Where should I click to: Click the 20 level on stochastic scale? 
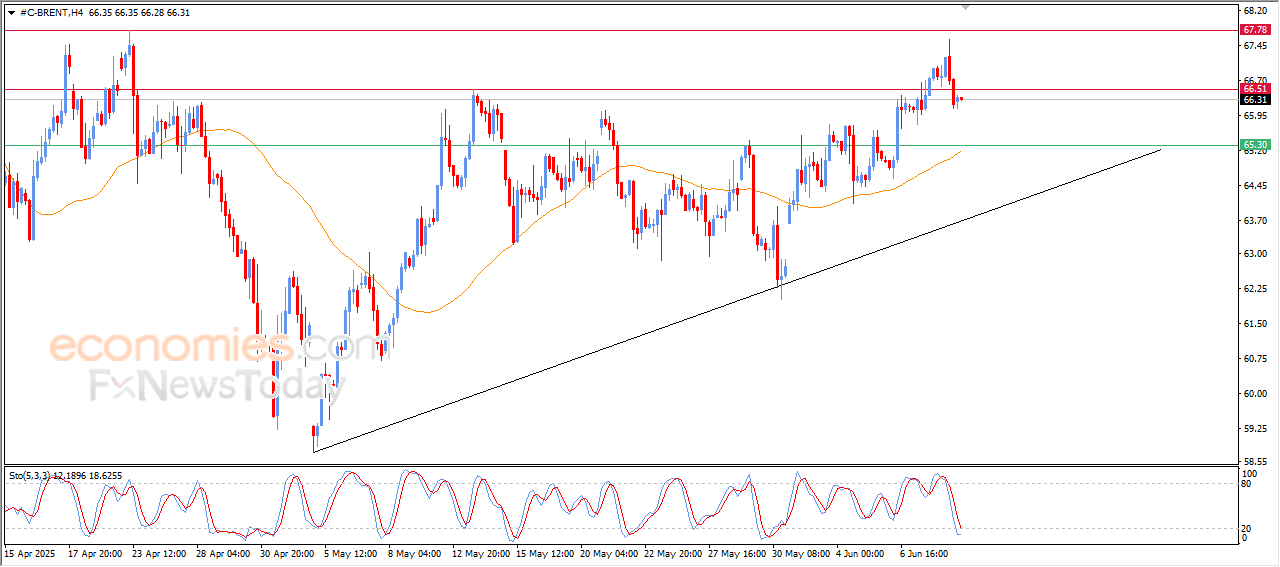(1247, 528)
